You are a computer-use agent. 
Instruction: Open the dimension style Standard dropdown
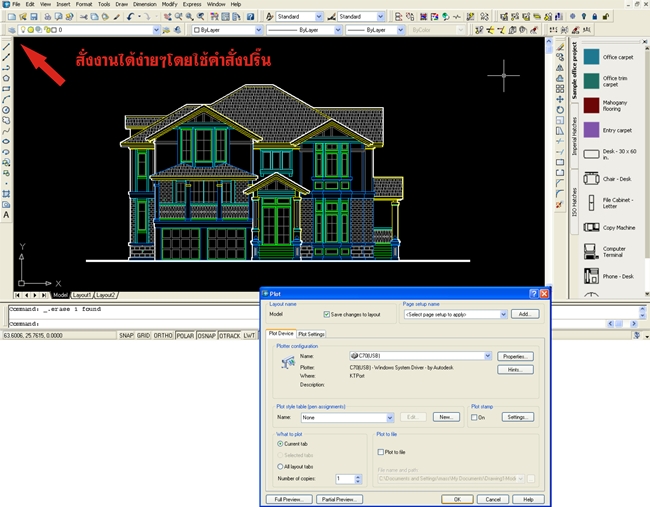click(361, 17)
